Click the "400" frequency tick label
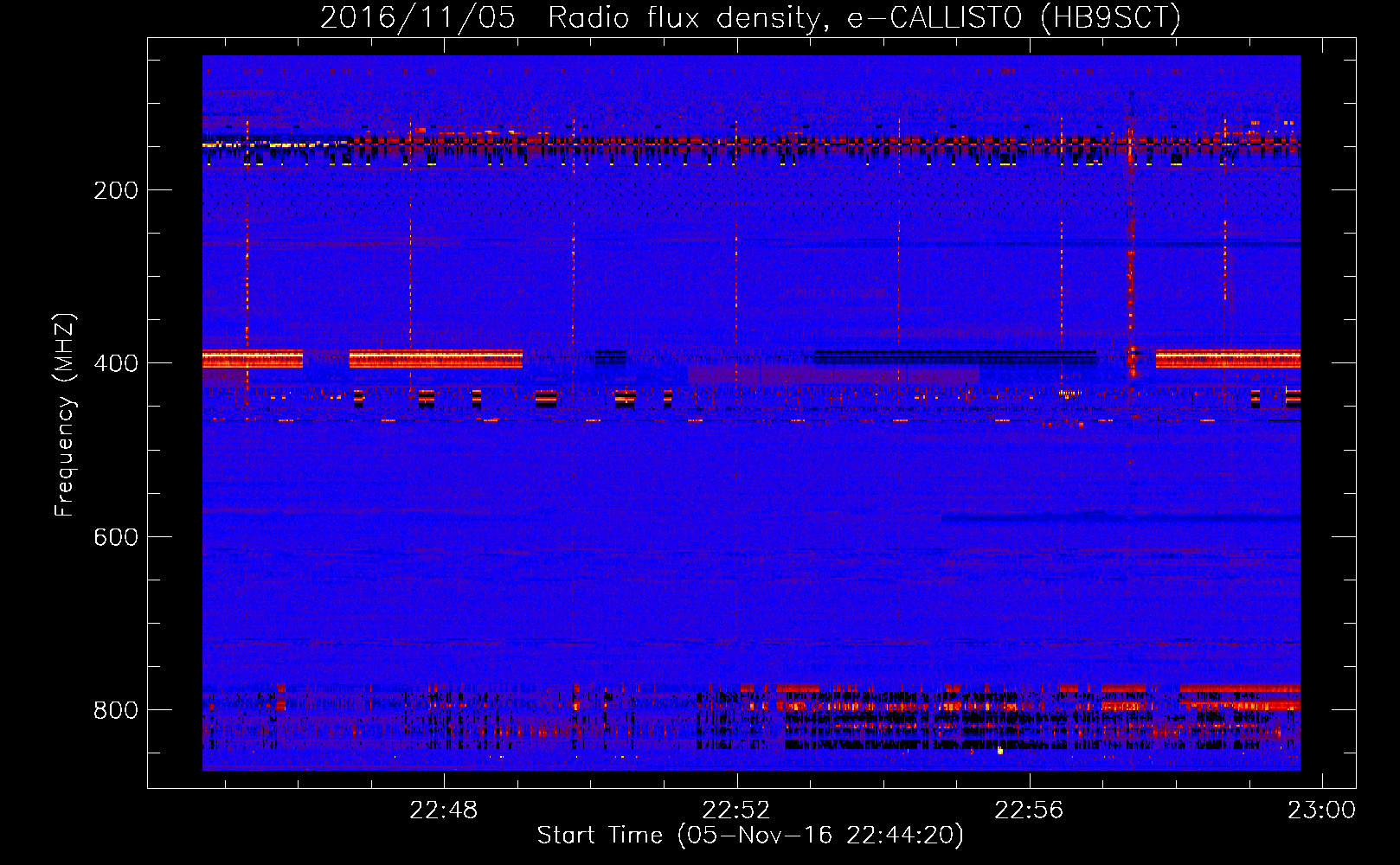This screenshot has height=865, width=1400. pyautogui.click(x=116, y=363)
